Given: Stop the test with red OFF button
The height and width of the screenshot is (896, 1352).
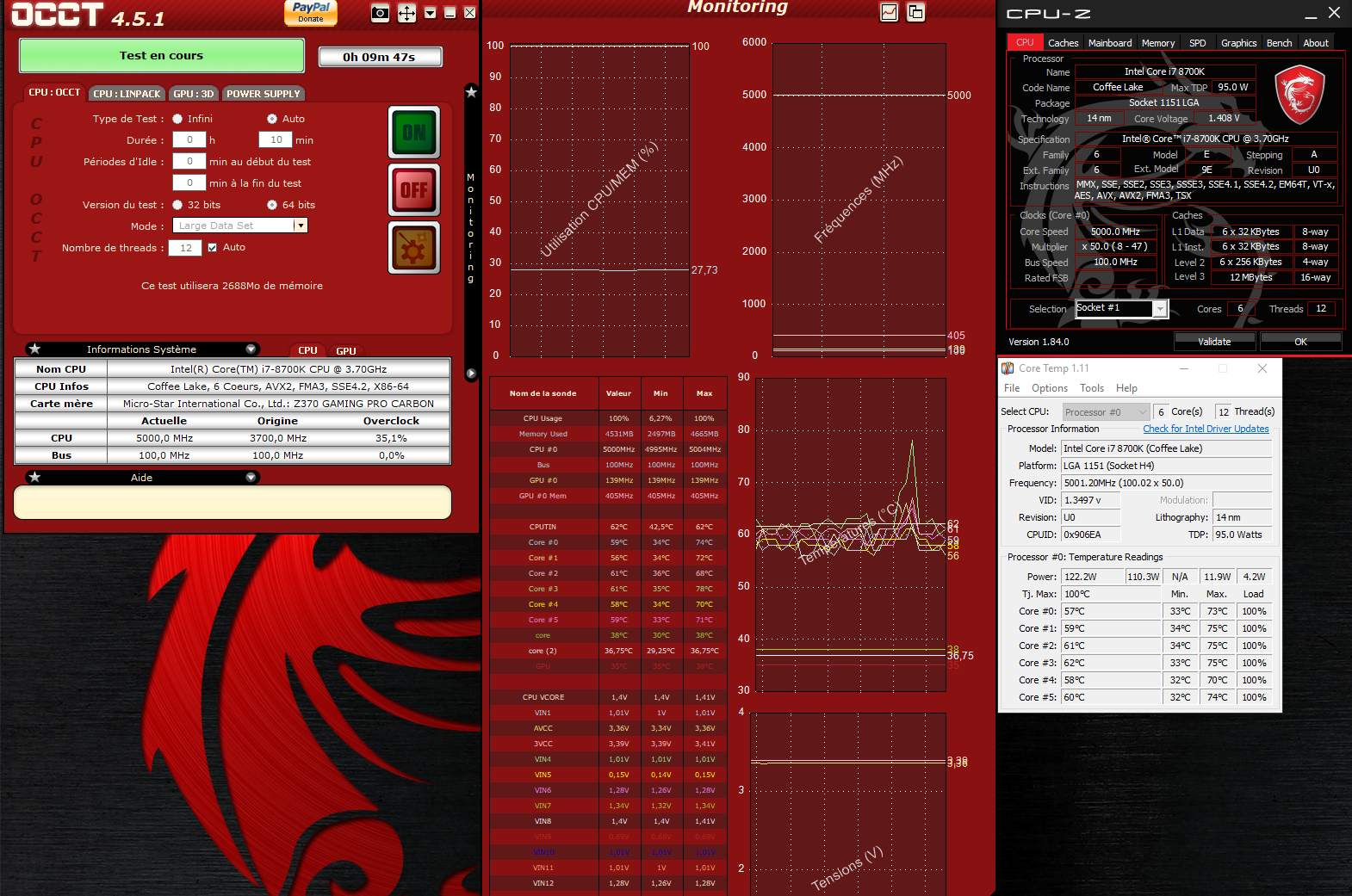Looking at the screenshot, I should click(414, 190).
